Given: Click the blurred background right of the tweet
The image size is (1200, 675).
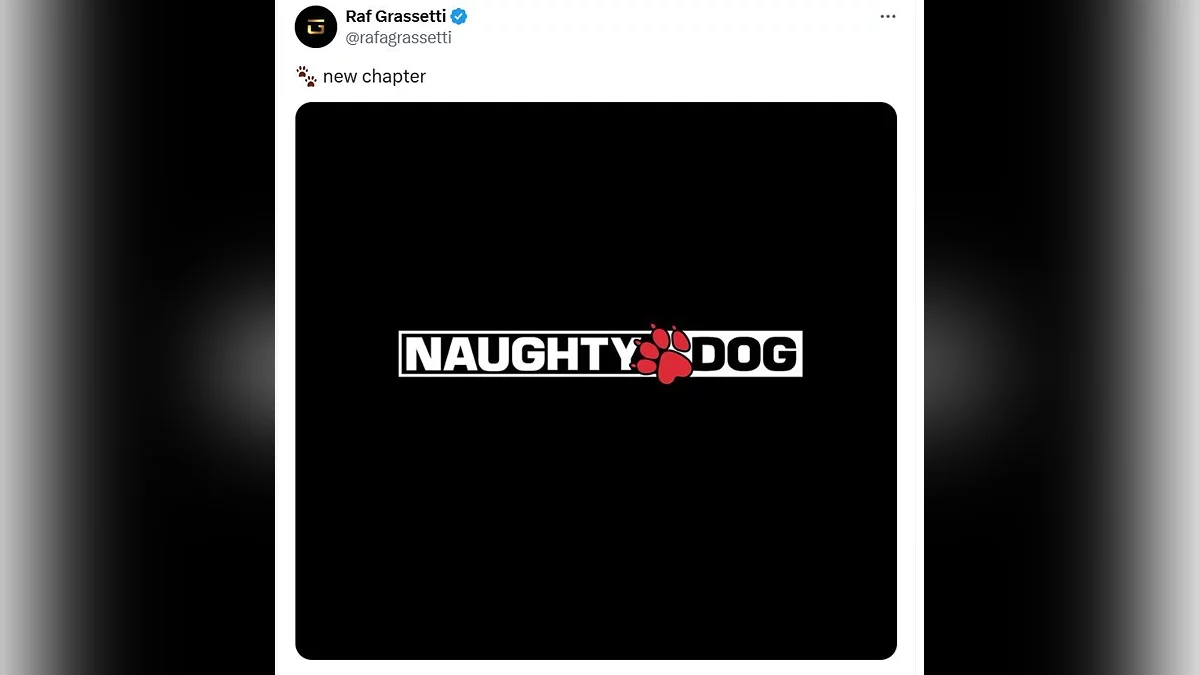Looking at the screenshot, I should [1061, 337].
